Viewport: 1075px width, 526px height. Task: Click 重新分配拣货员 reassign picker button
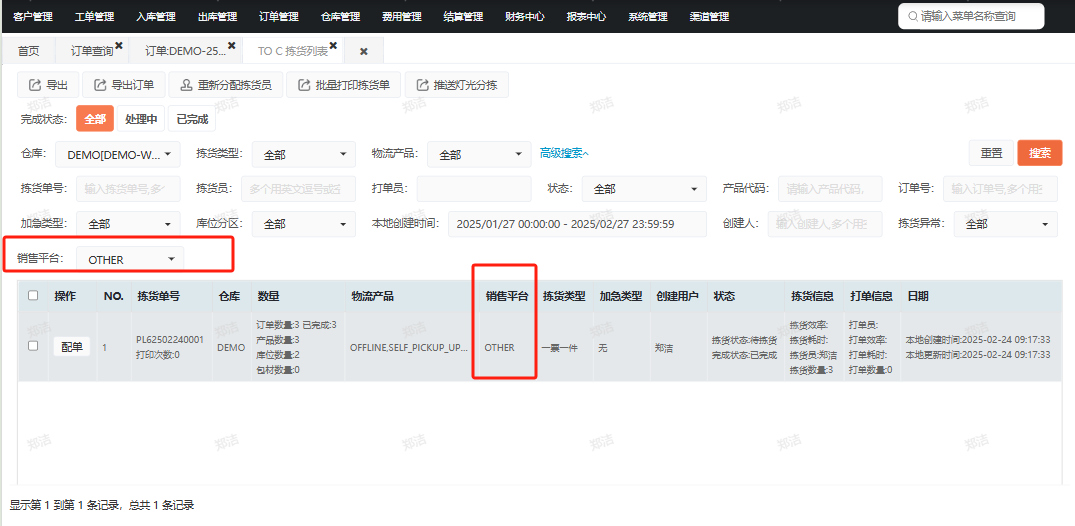click(226, 85)
